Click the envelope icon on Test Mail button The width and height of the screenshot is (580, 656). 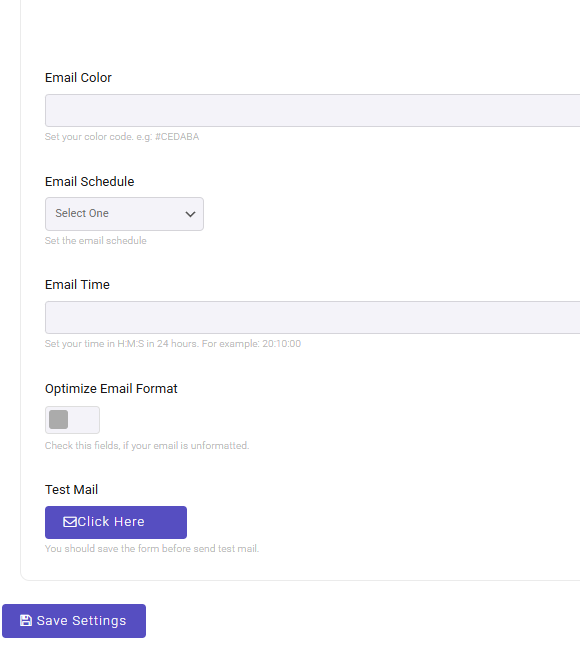[x=70, y=522]
